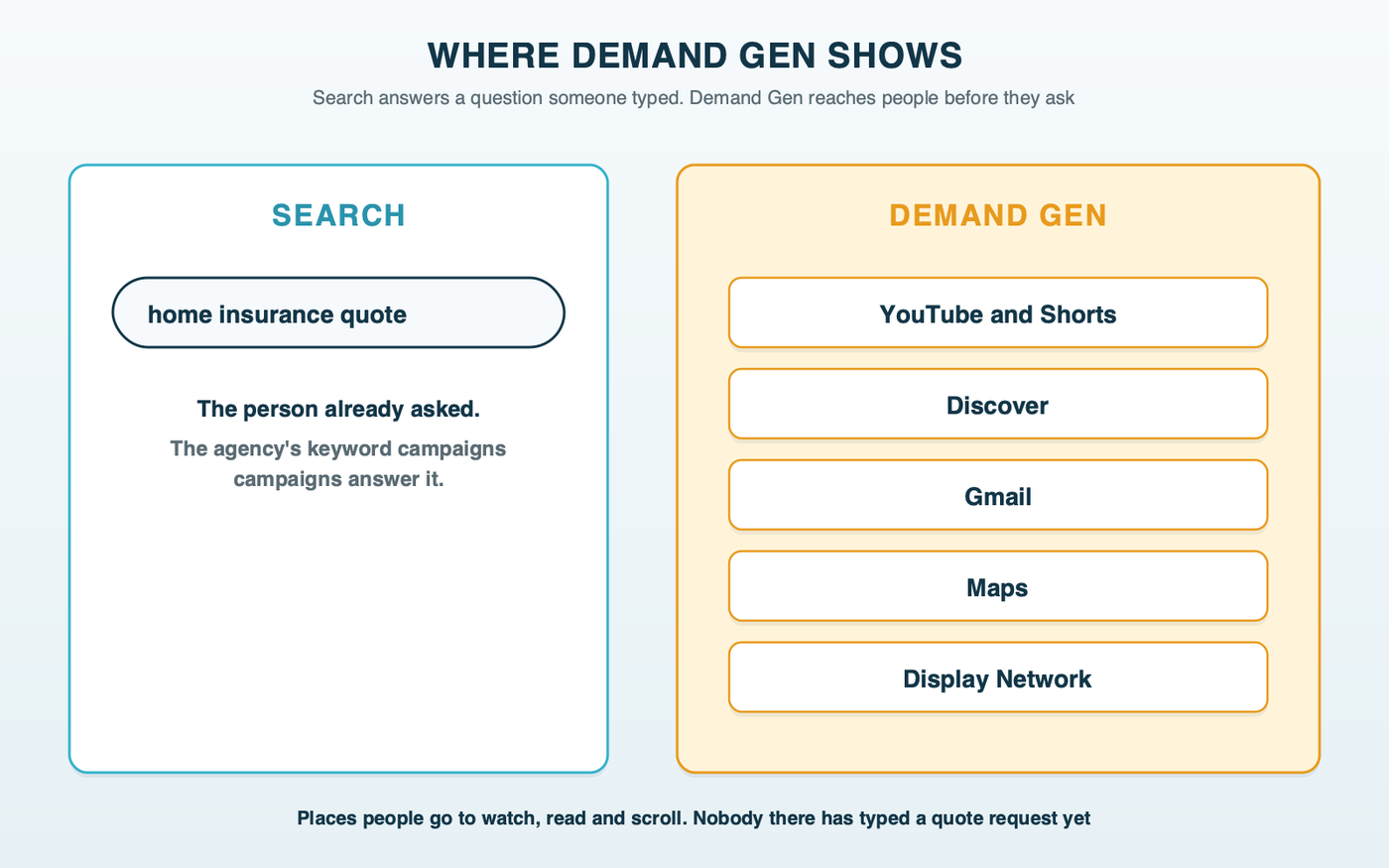Click the "home insurance quote" search box

click(x=338, y=312)
